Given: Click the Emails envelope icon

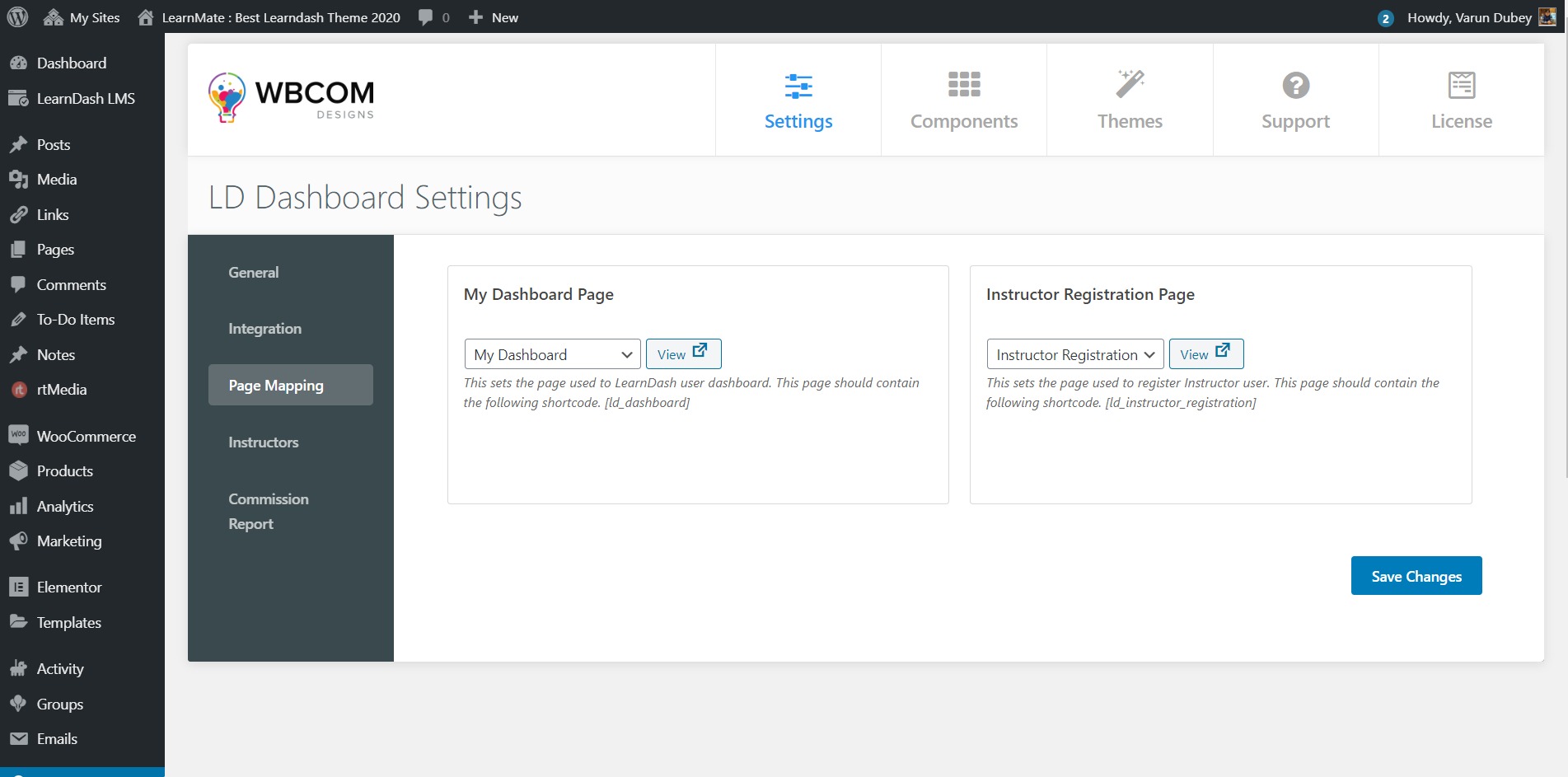Looking at the screenshot, I should (x=18, y=739).
